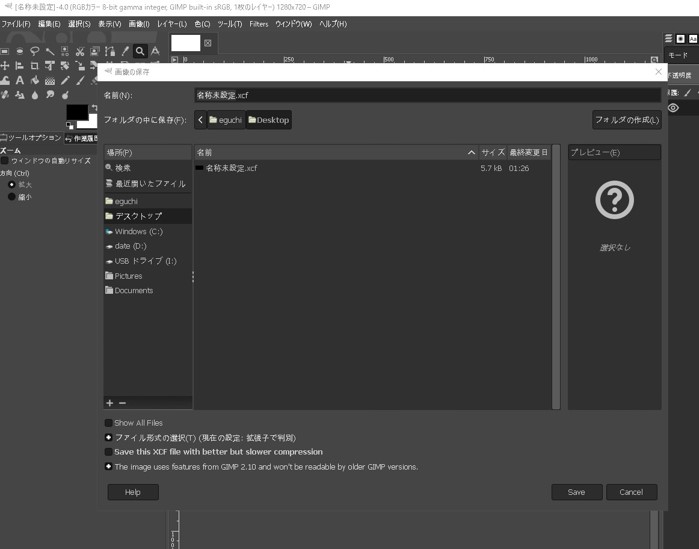Click the add bookmark plus icon
699x549 pixels.
coord(110,403)
